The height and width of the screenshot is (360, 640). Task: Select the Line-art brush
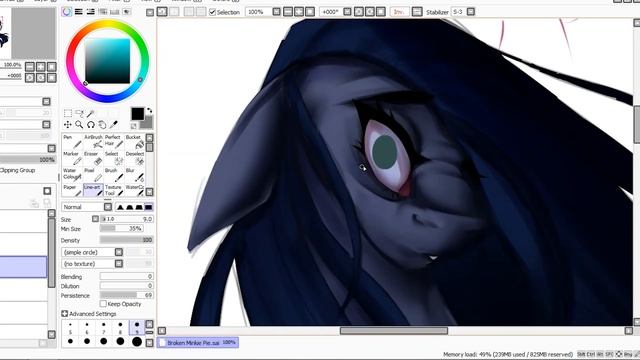(93, 190)
